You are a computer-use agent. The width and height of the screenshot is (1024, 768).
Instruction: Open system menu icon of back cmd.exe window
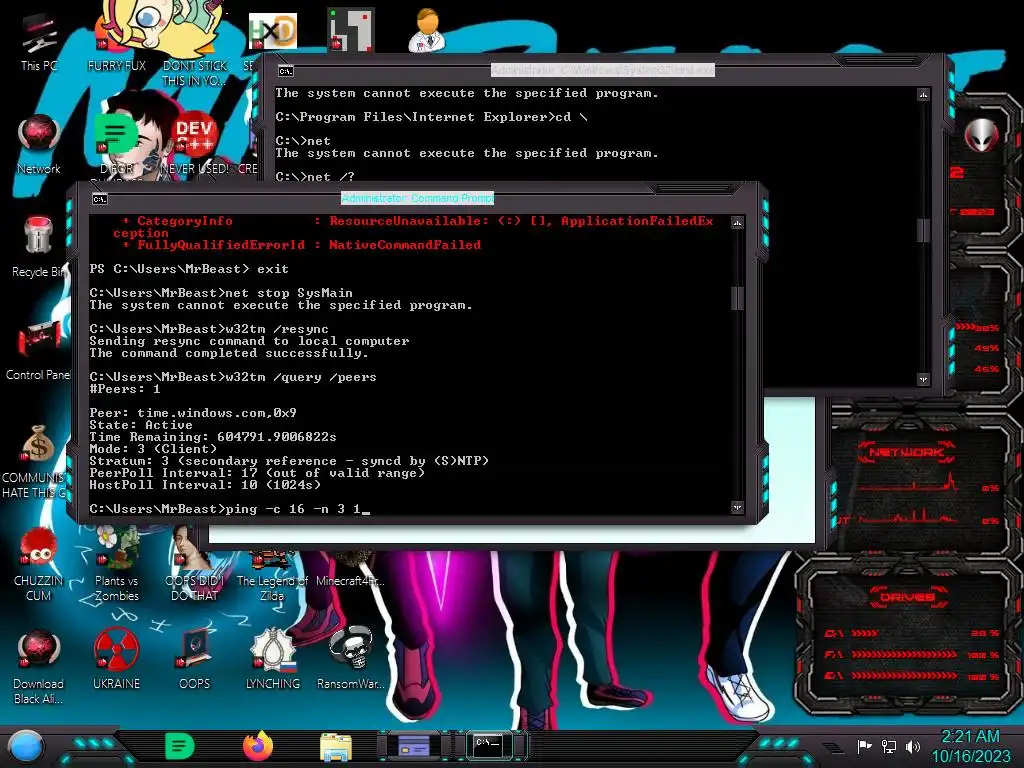[285, 71]
